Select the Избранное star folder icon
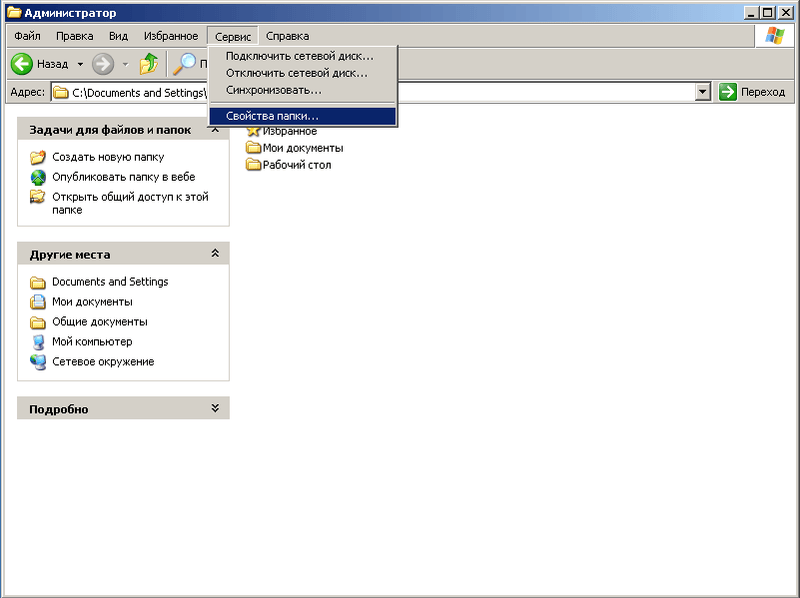Screen dimensions: 800x598 pyautogui.click(x=254, y=131)
